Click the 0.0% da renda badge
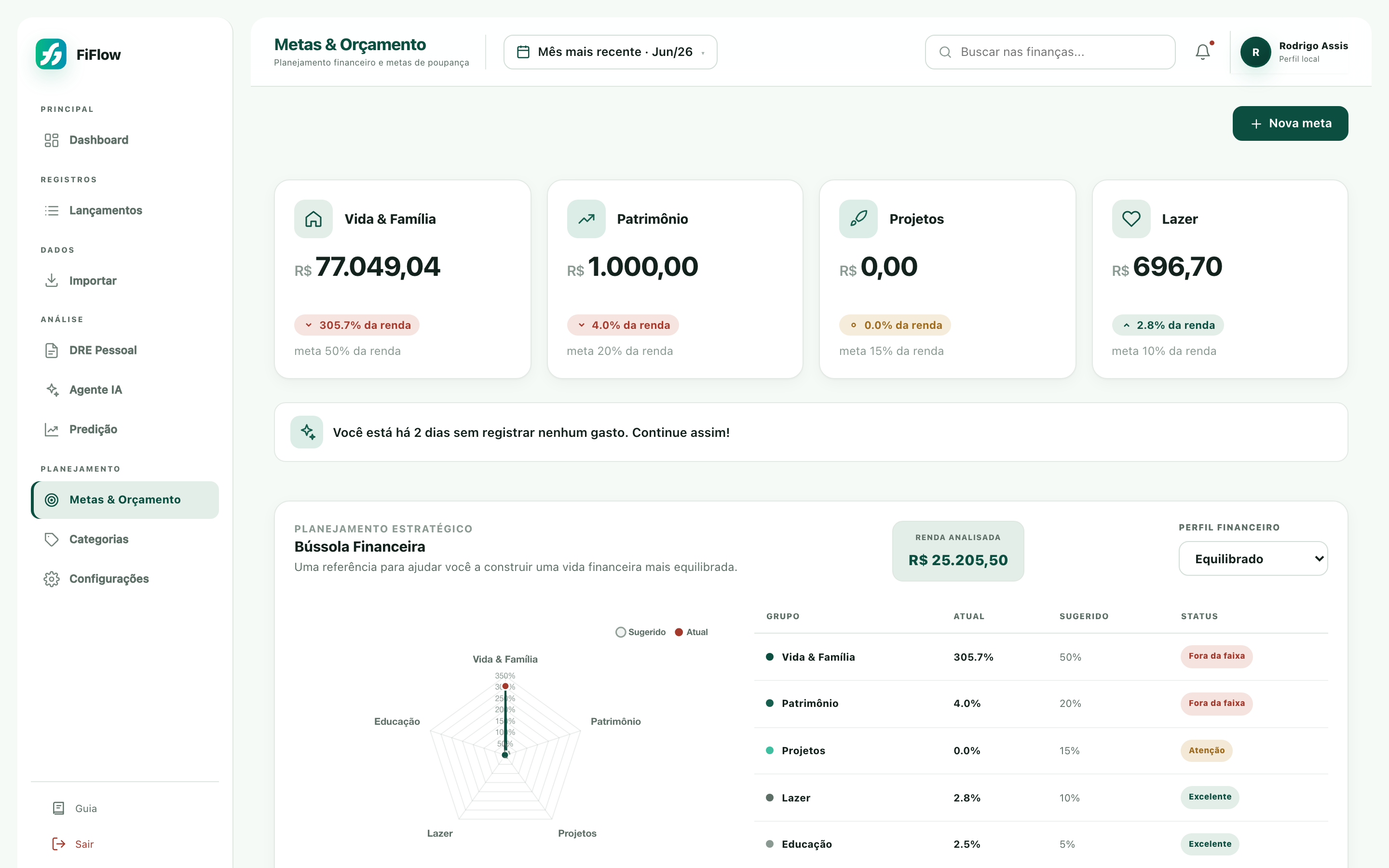Screen dimensions: 1389x868 pyautogui.click(x=895, y=325)
